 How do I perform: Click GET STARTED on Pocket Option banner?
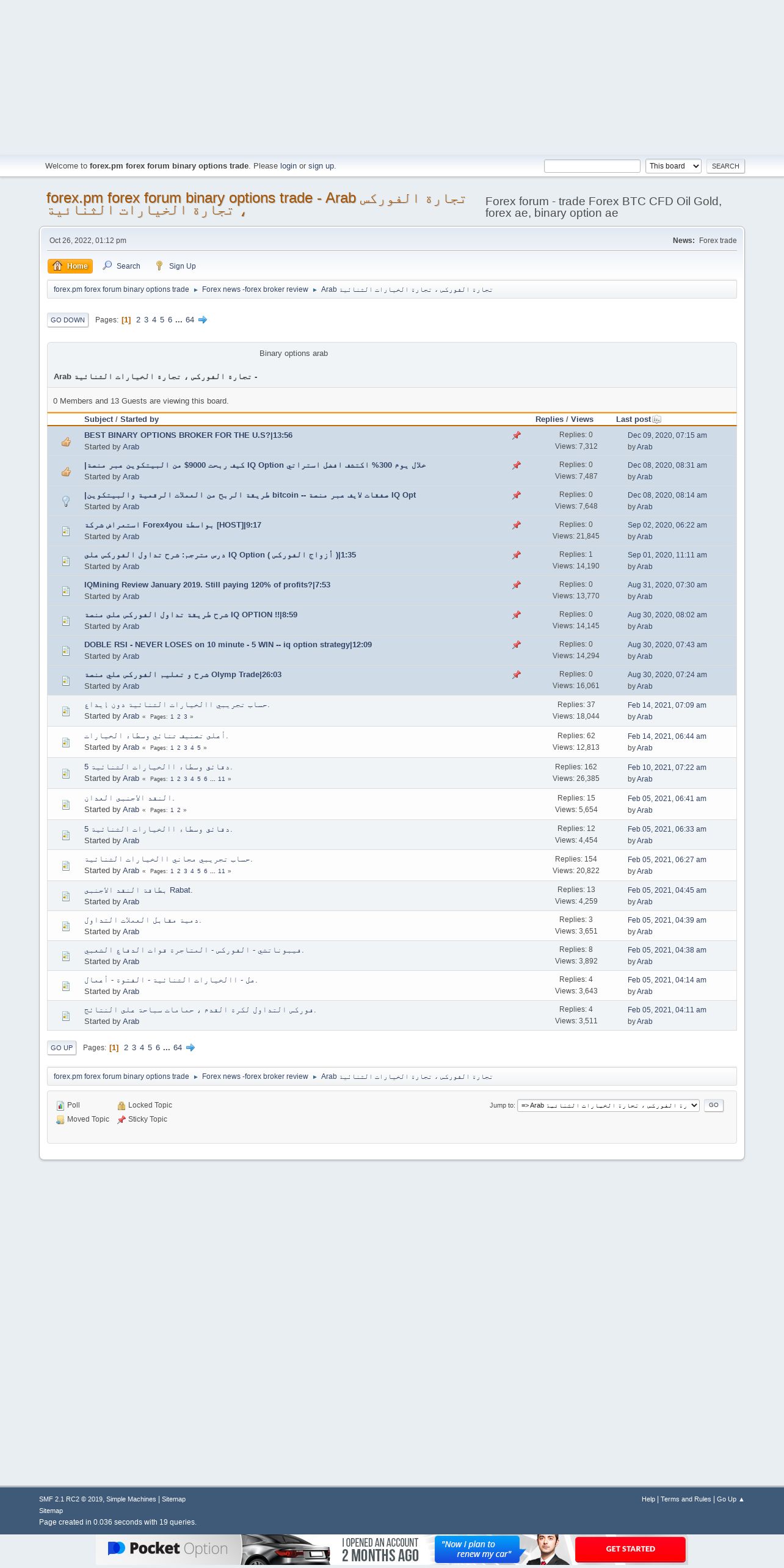pos(630,1548)
